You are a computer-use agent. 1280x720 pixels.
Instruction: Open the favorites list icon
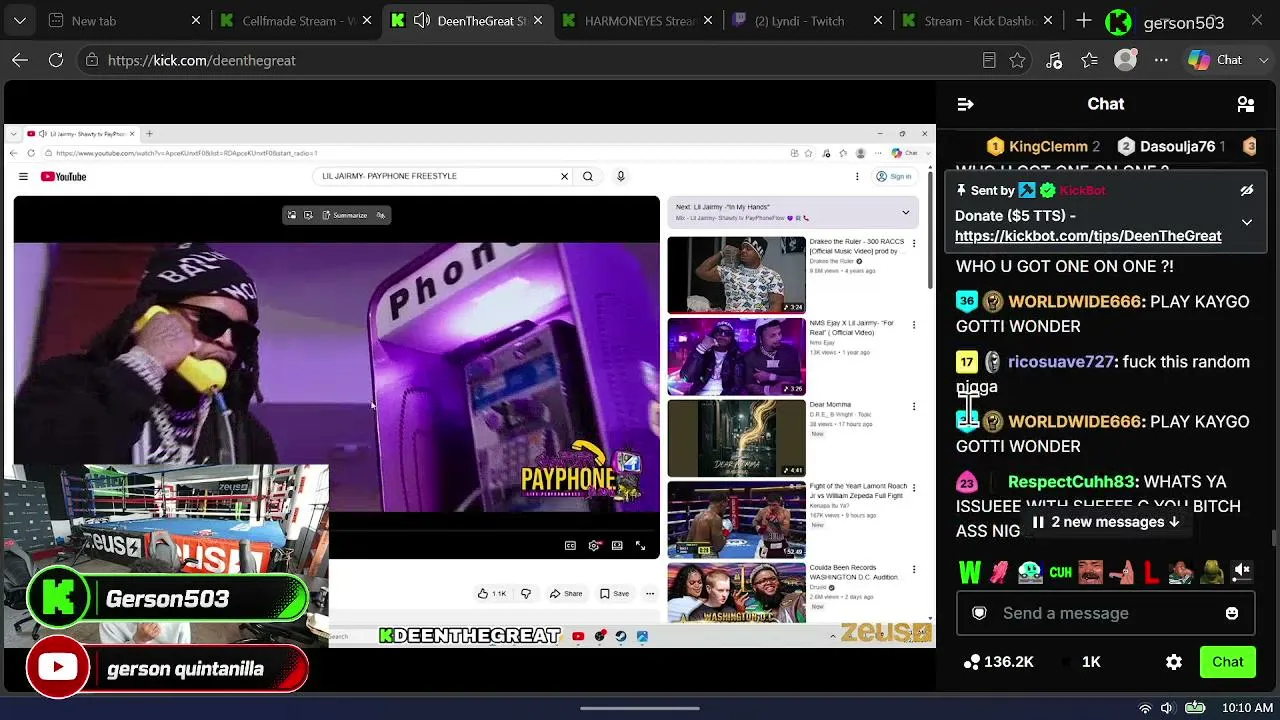coord(1090,60)
